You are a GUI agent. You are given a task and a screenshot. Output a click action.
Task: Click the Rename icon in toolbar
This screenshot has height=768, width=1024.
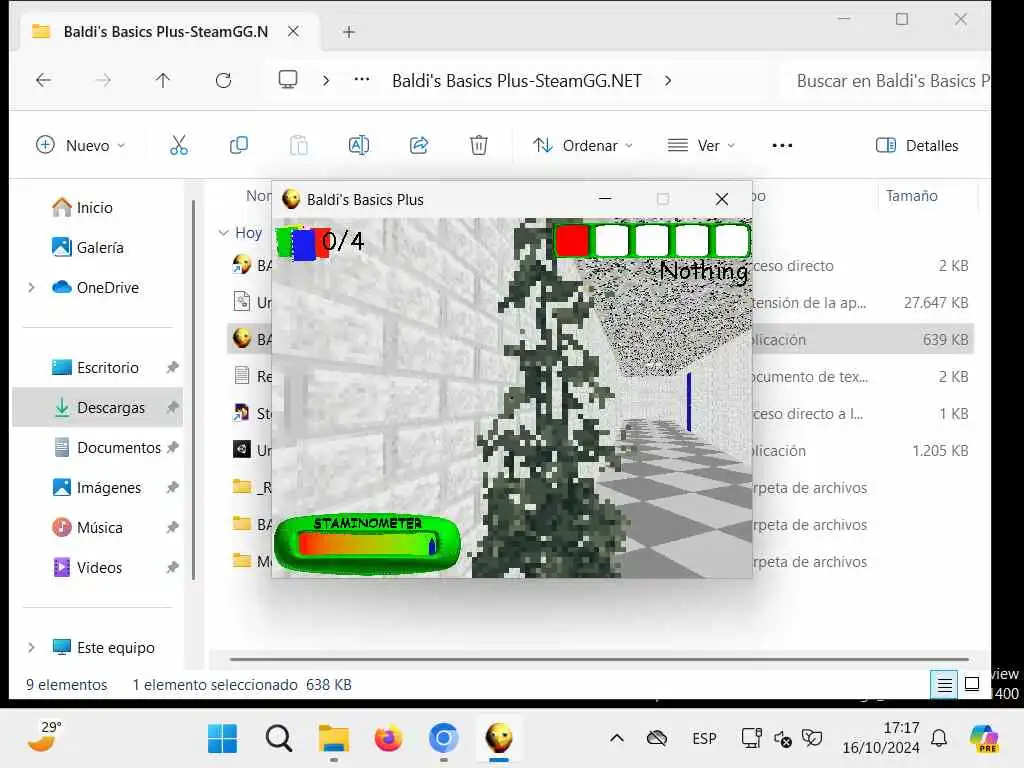pos(359,145)
